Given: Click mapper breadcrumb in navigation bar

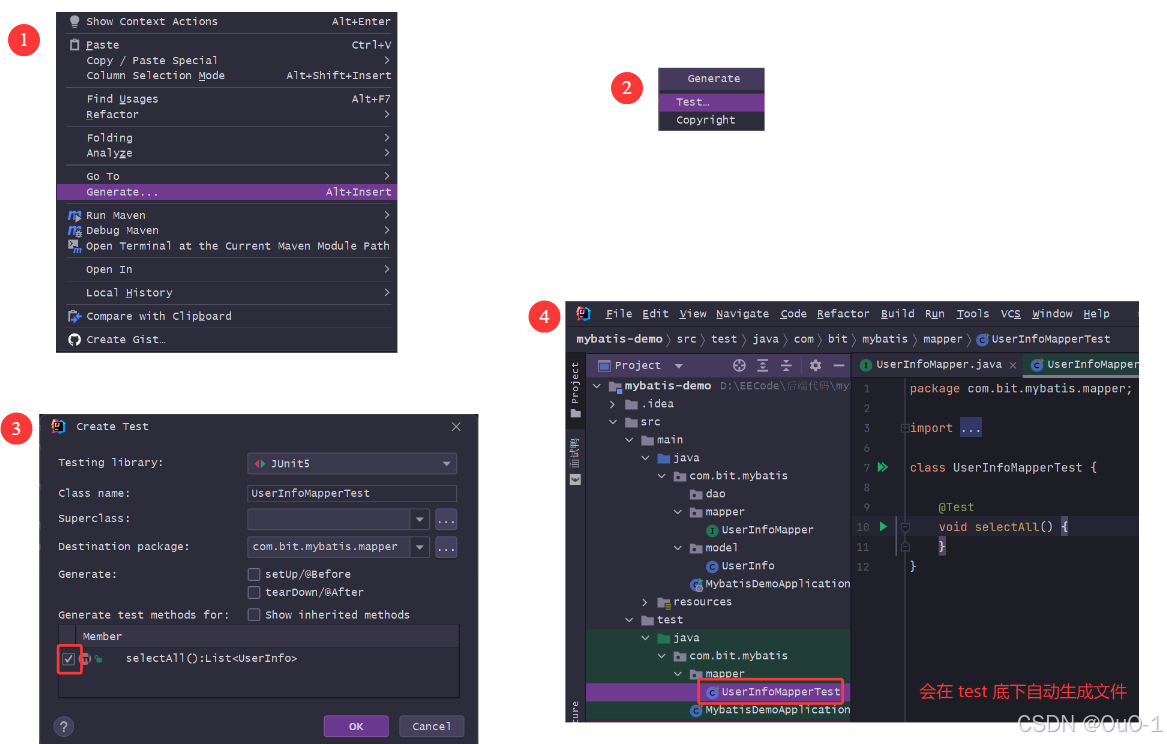Looking at the screenshot, I should [x=942, y=339].
